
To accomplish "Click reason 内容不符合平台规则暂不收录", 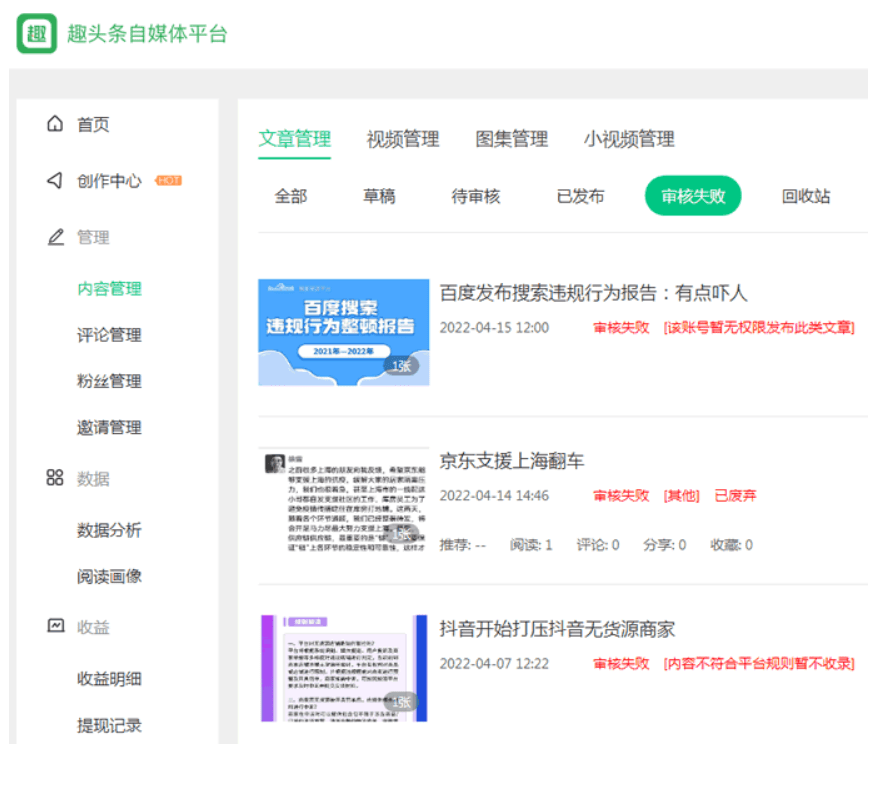I will click(759, 664).
